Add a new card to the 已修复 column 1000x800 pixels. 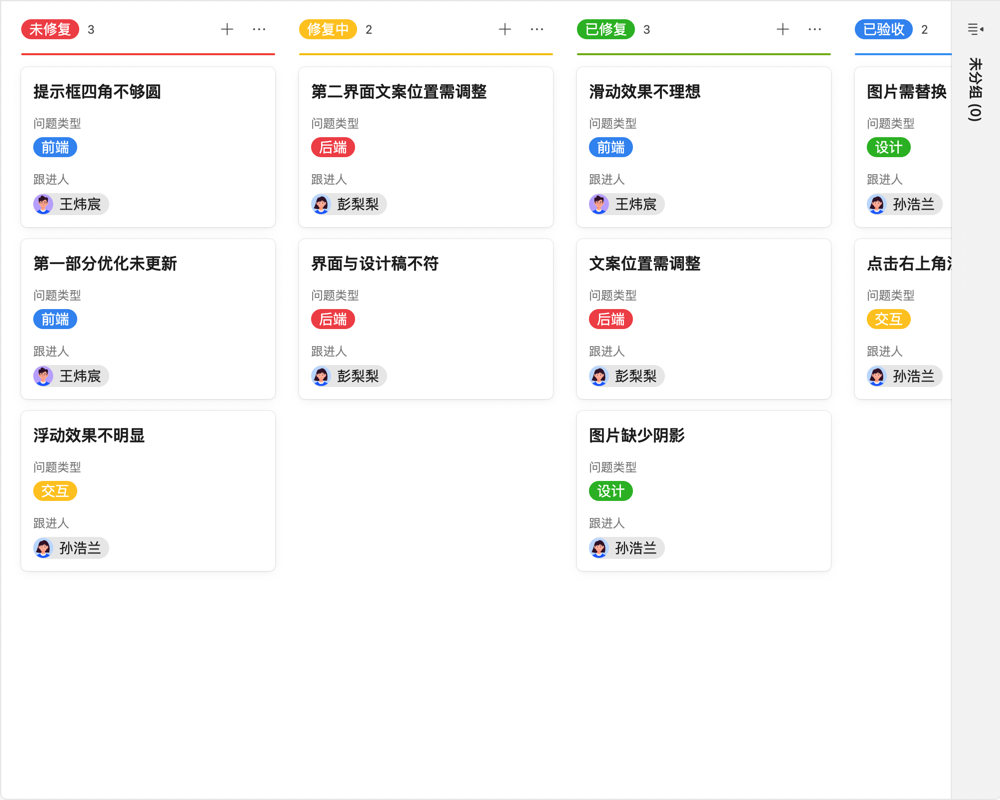[x=783, y=29]
